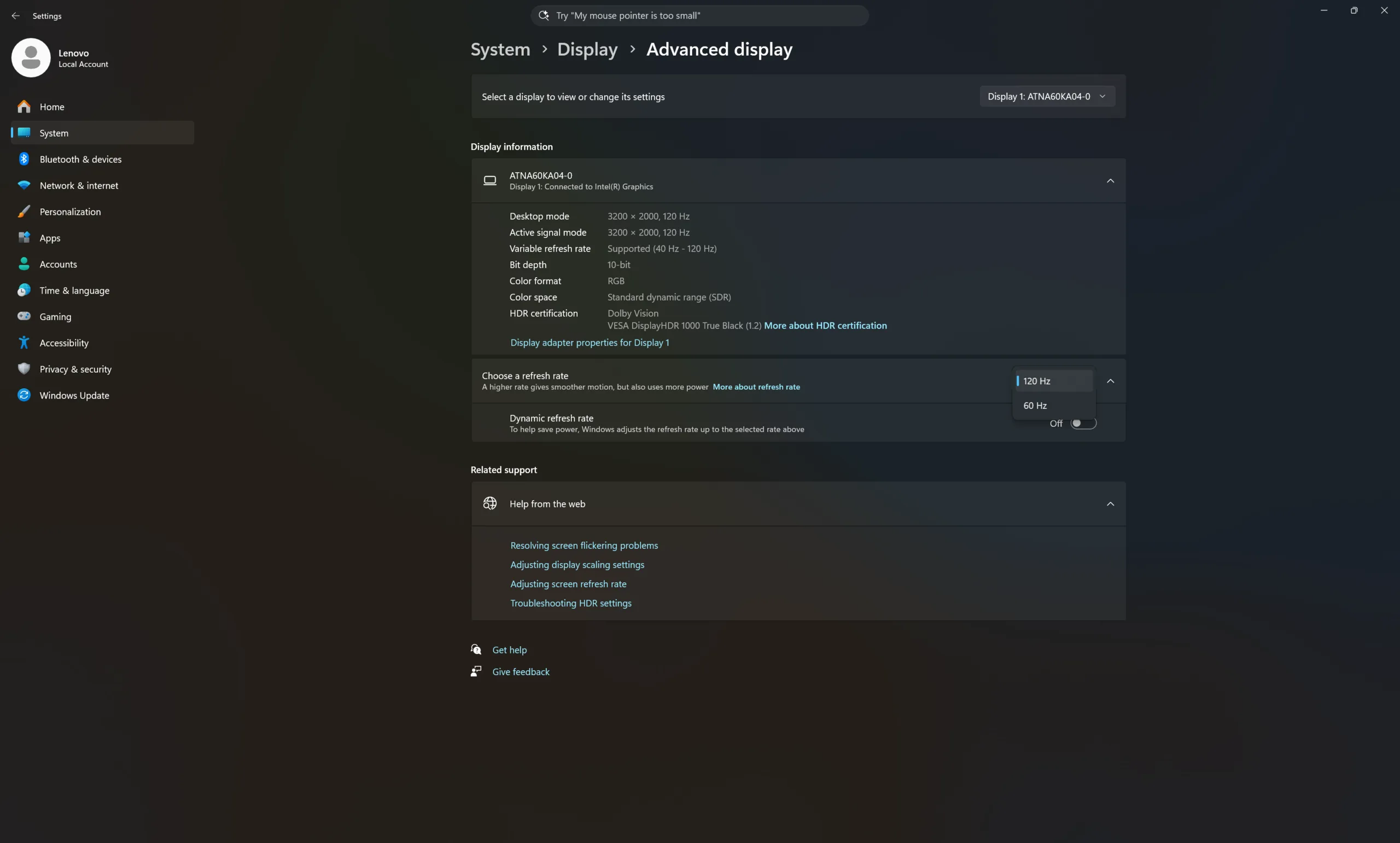Open the Display 1 ATNA60KA04-0 selection dropdown

point(1047,97)
